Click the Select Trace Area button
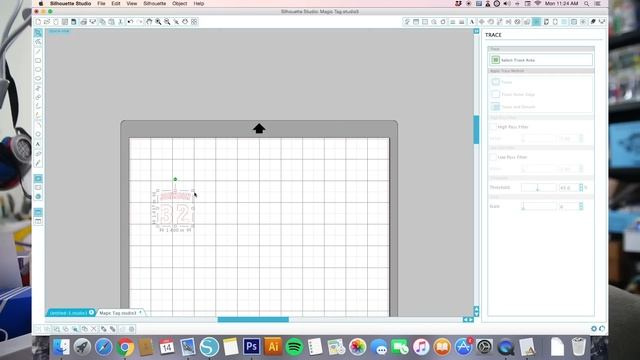 (541, 60)
